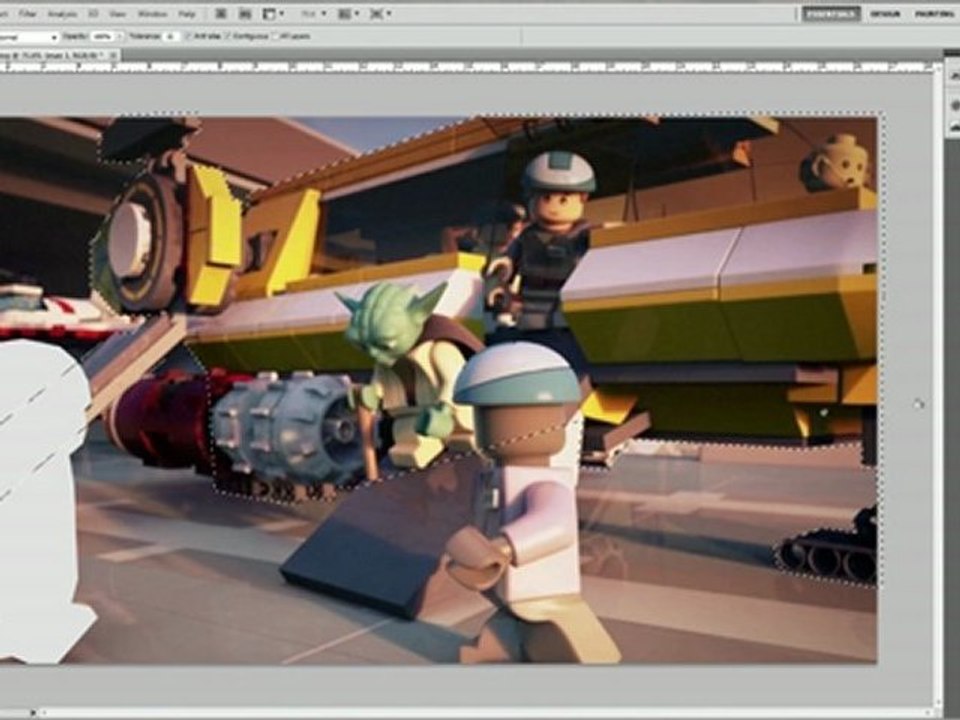This screenshot has width=960, height=720.
Task: Click the Opacity value field
Action: tap(102, 37)
